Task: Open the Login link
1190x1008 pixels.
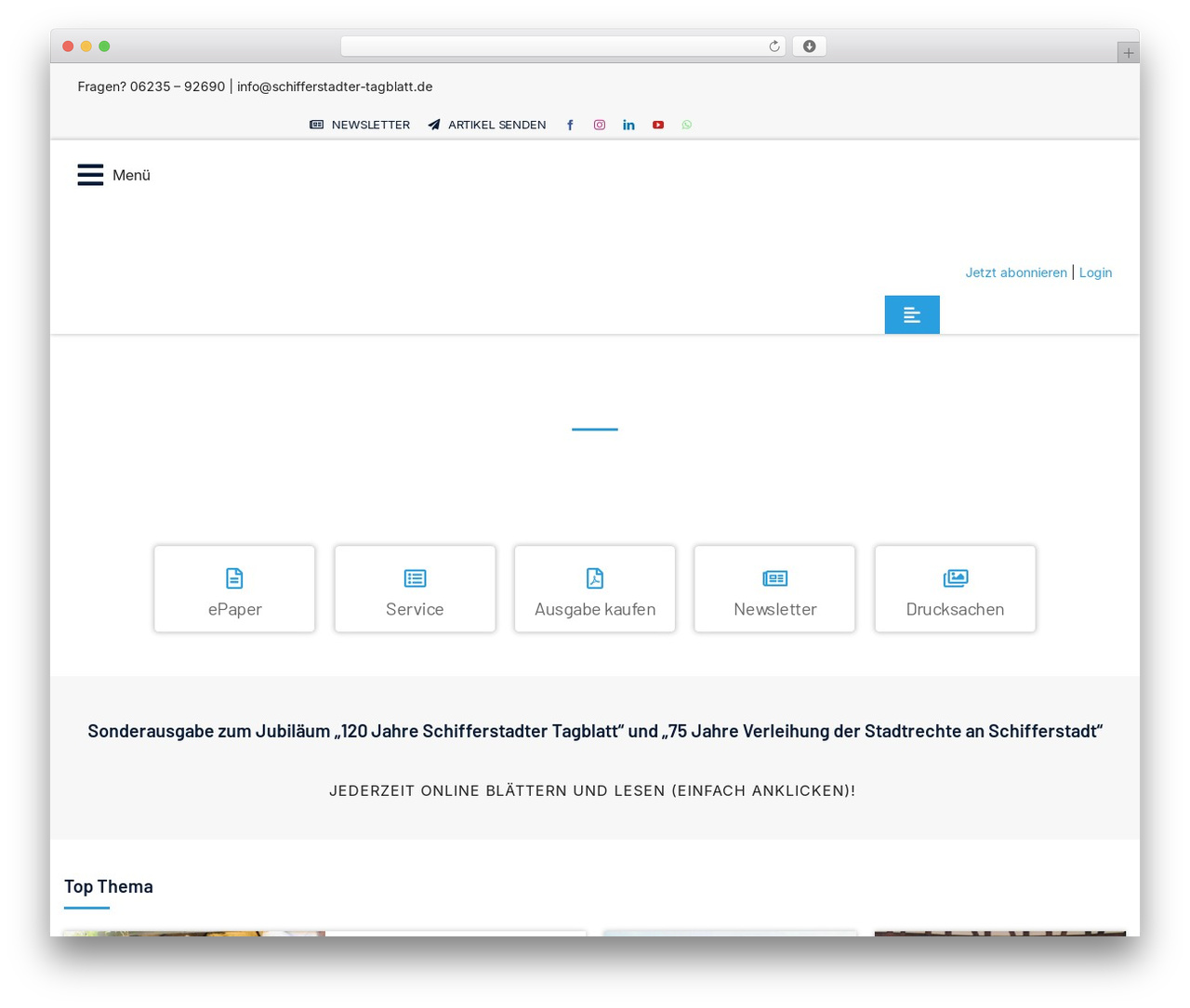Action: (1095, 272)
